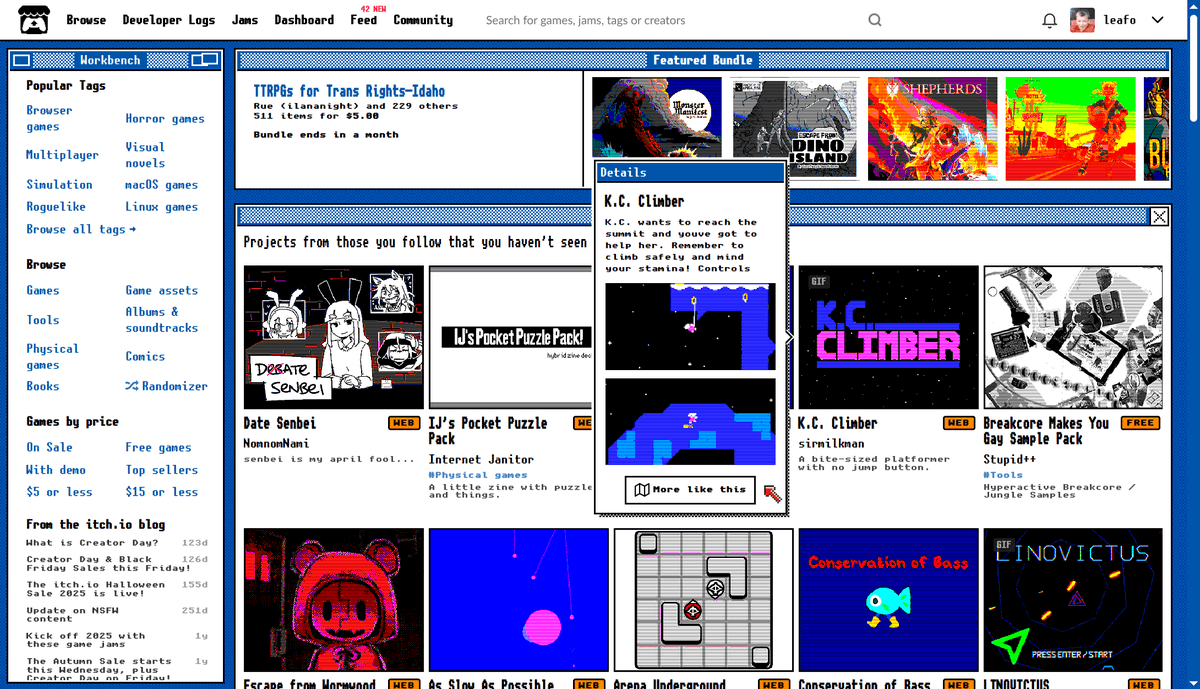Open the Feed menu with 42 NEW badge
1200x689 pixels.
364,20
